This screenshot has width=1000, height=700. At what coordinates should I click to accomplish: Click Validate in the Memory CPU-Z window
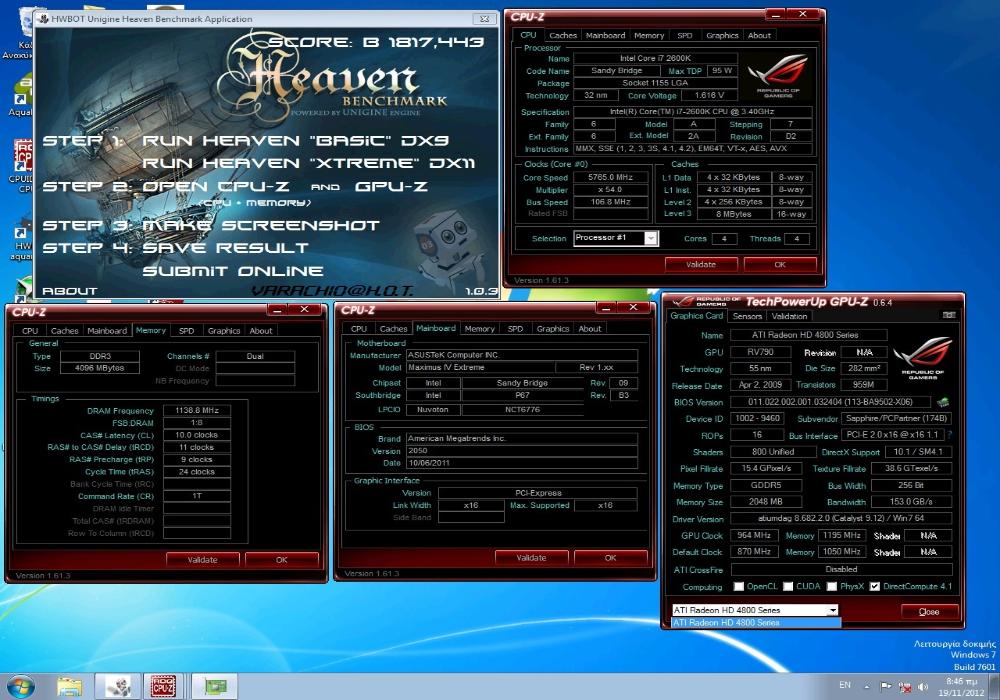tap(202, 560)
